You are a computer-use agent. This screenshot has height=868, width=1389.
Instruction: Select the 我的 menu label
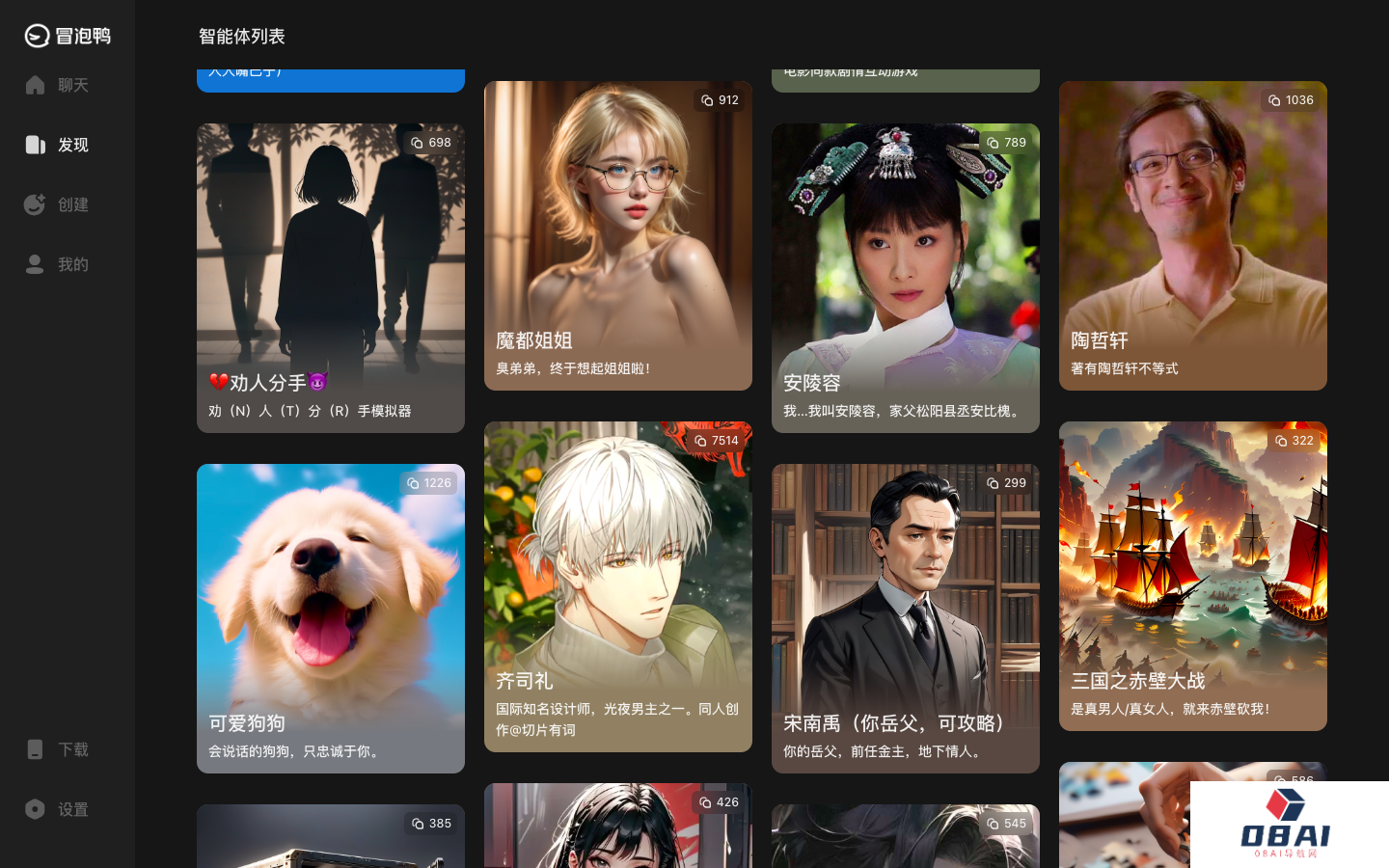[73, 264]
